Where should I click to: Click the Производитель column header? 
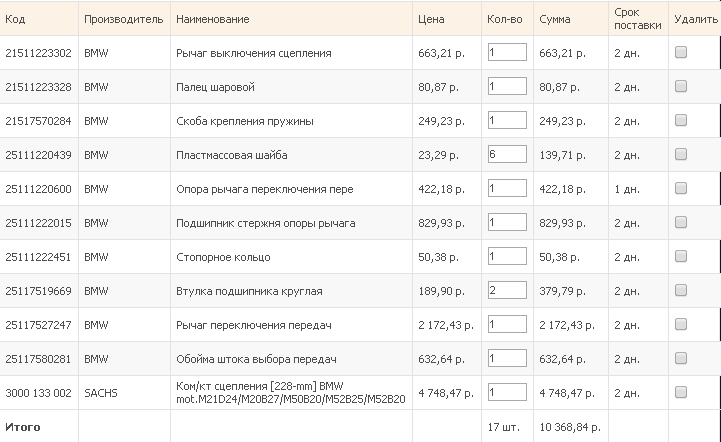(x=123, y=19)
